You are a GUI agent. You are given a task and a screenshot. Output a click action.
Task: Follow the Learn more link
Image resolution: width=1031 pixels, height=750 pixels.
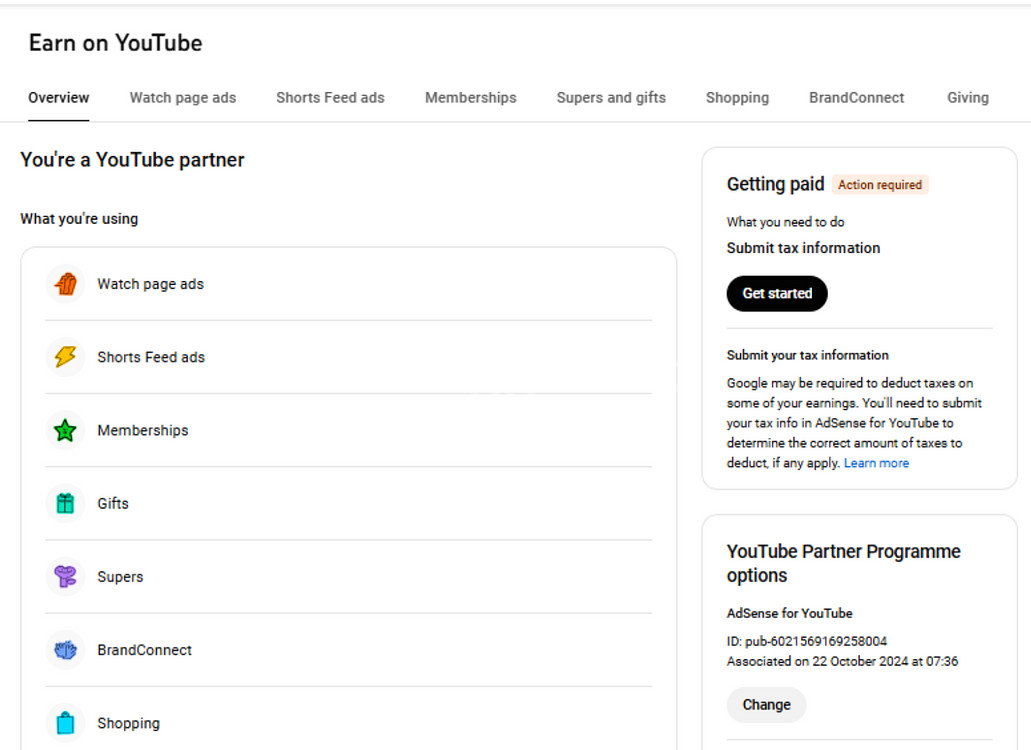coord(876,463)
